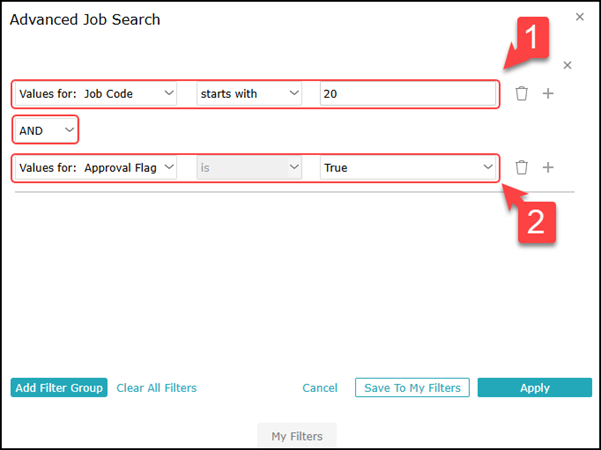Clear All Filters link
This screenshot has height=450, width=601.
156,388
